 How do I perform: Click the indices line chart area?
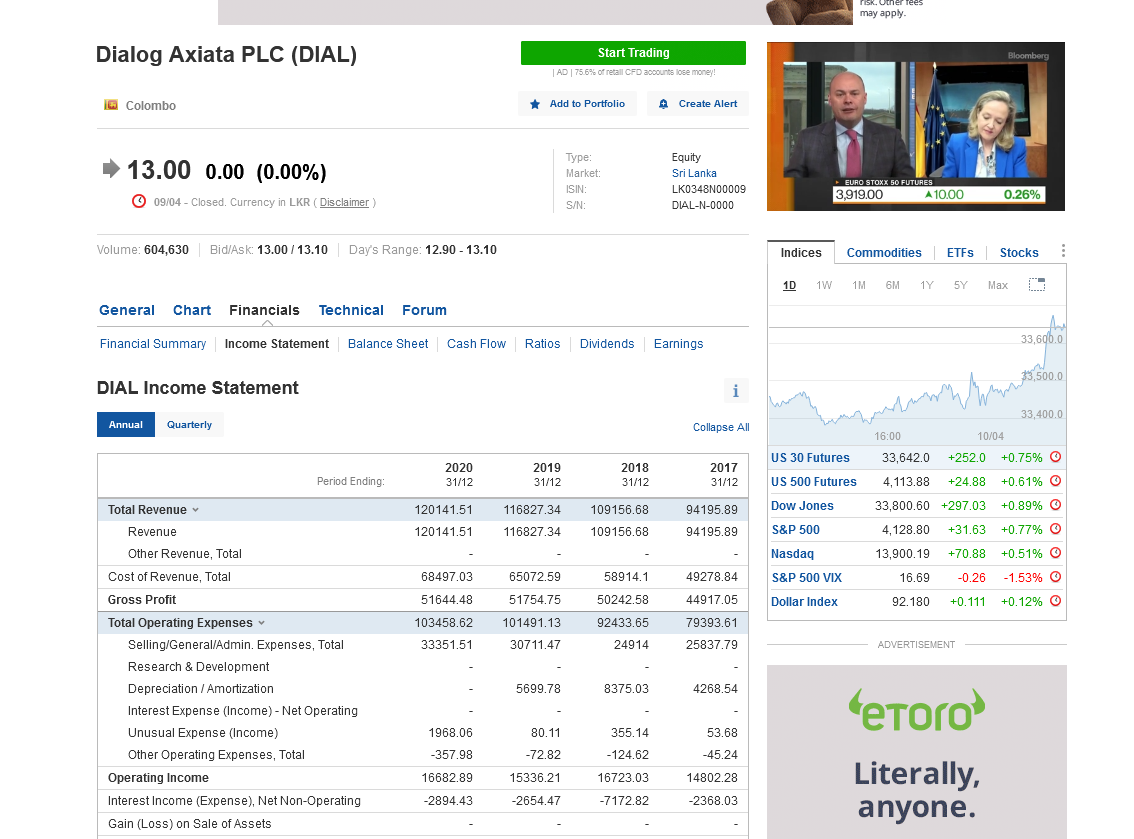coord(916,376)
